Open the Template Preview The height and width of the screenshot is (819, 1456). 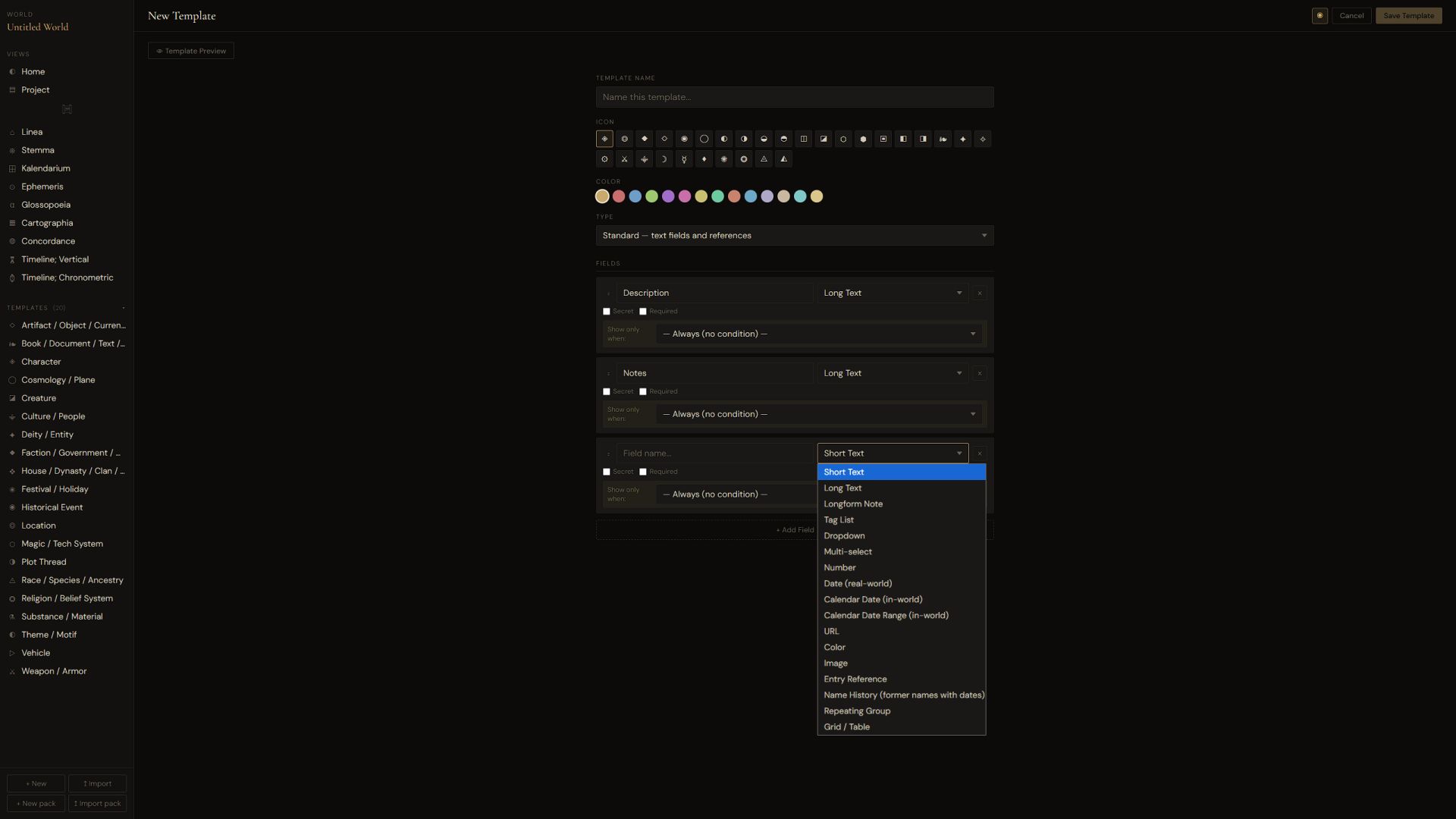coord(191,51)
